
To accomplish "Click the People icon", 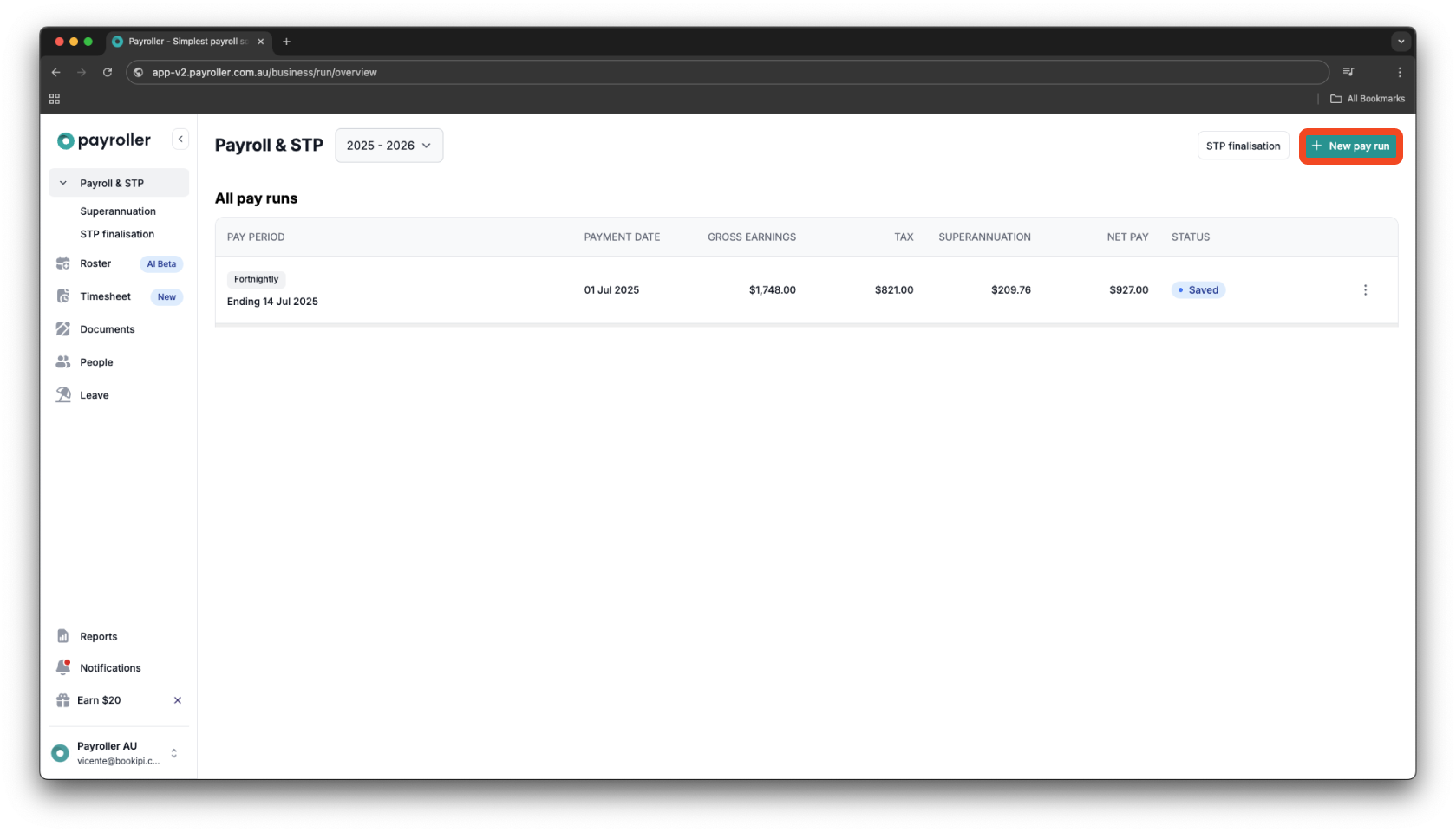I will (63, 361).
